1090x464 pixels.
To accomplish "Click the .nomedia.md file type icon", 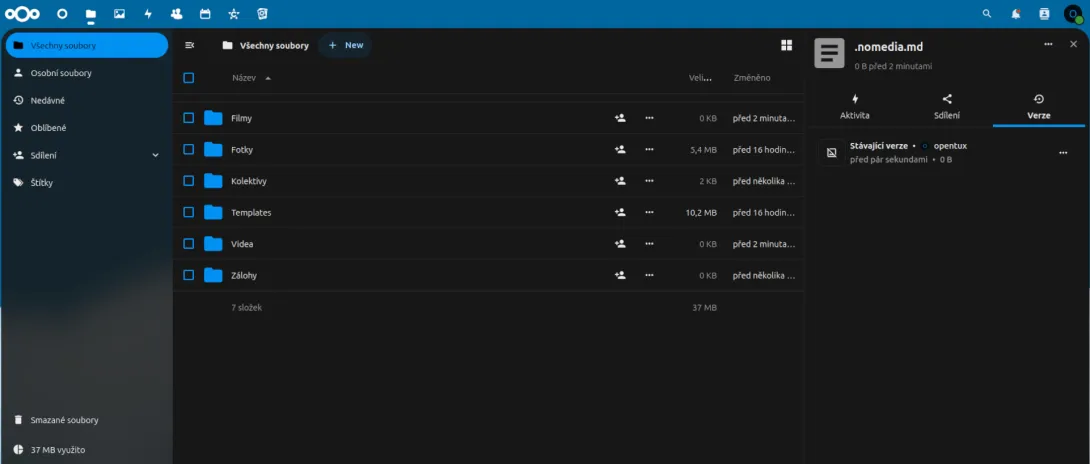I will pos(829,54).
